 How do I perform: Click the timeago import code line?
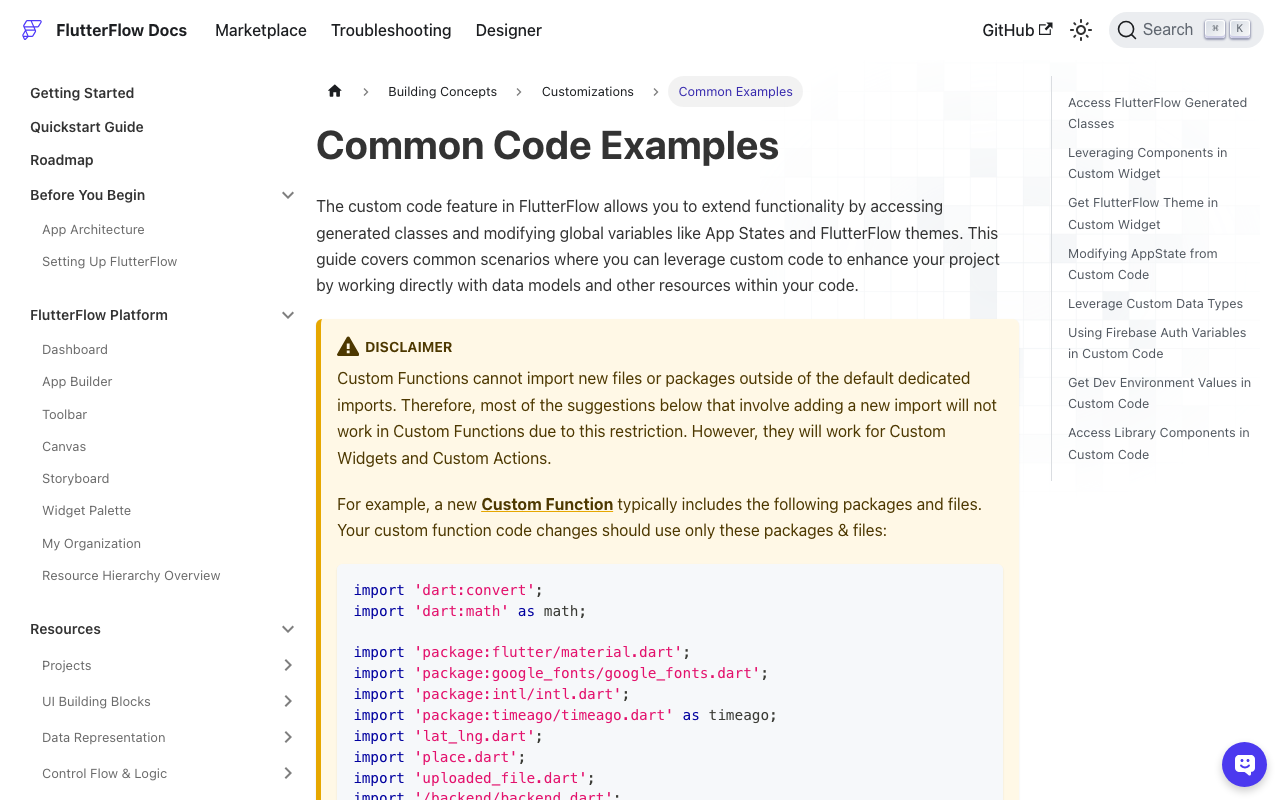565,715
